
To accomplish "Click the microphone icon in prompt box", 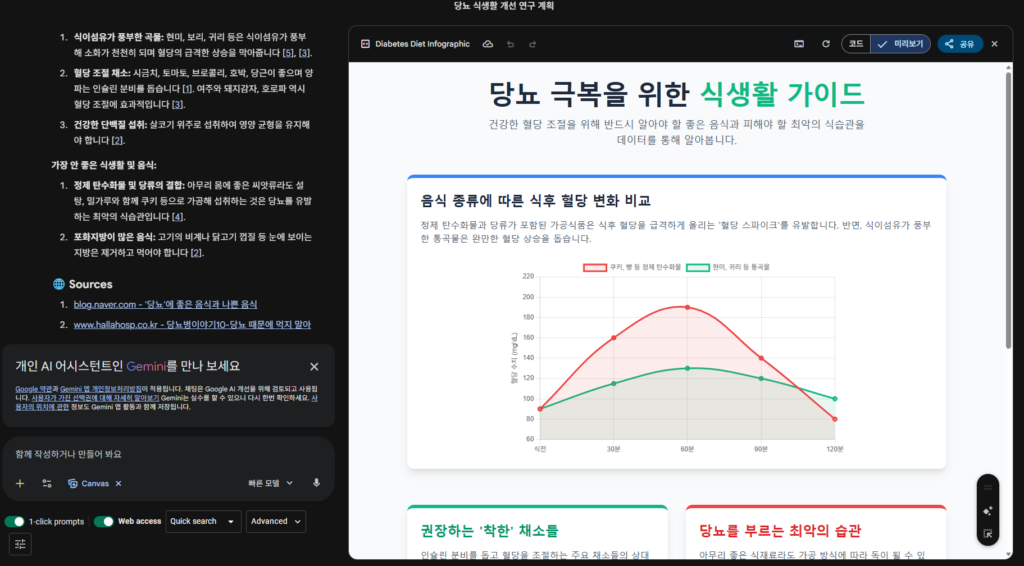I will click(316, 483).
